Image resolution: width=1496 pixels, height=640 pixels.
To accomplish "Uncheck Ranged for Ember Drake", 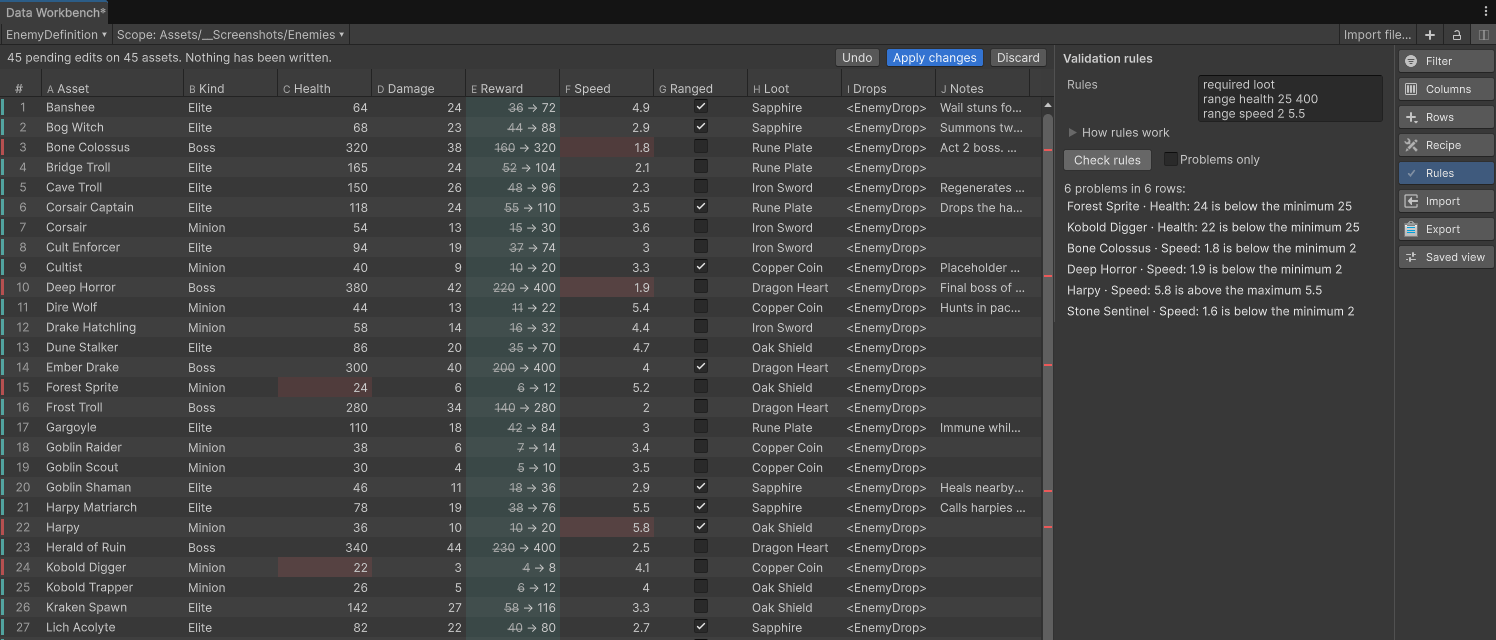I will (x=701, y=366).
